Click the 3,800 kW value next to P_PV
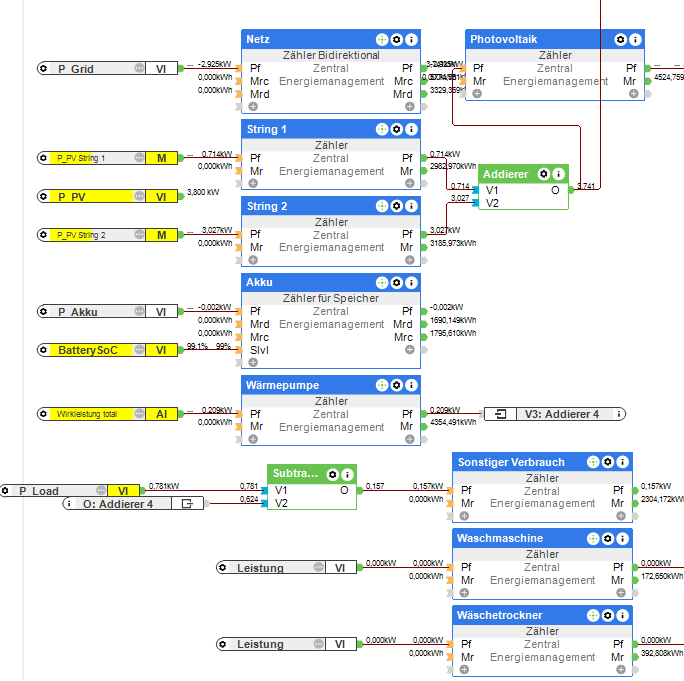 click(203, 192)
